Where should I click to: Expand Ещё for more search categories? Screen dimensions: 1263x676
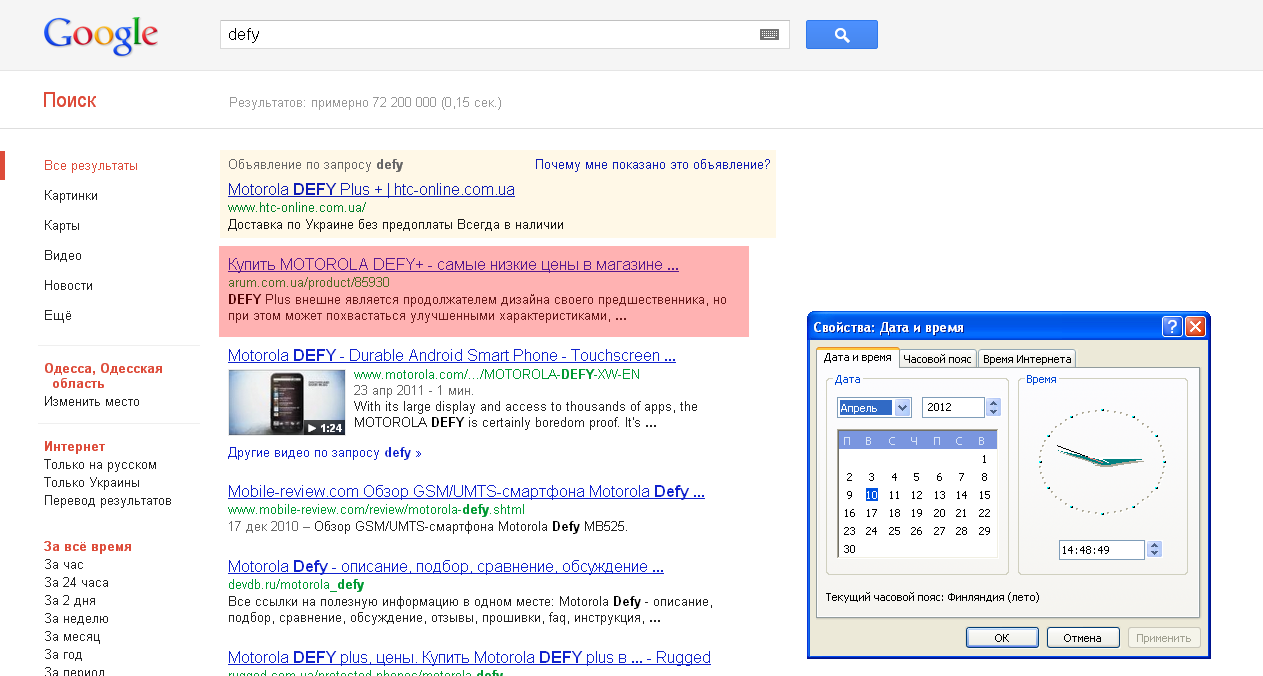(x=58, y=316)
